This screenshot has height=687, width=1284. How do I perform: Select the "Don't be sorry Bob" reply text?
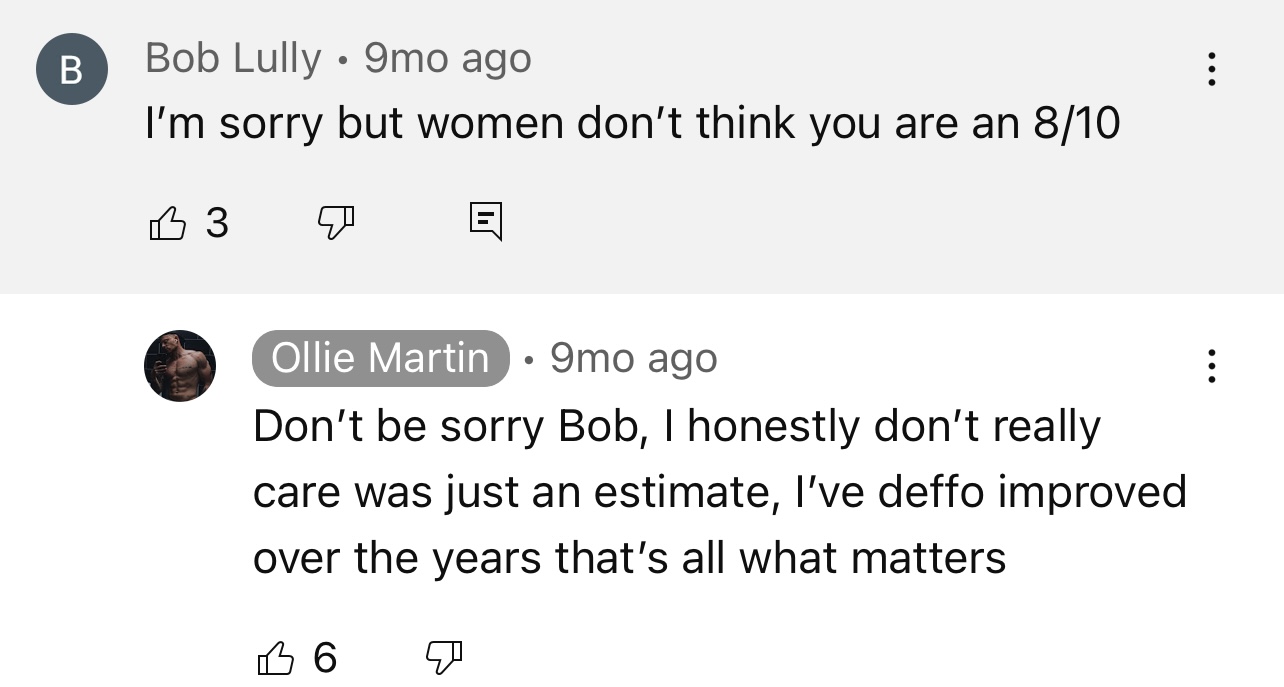[446, 427]
